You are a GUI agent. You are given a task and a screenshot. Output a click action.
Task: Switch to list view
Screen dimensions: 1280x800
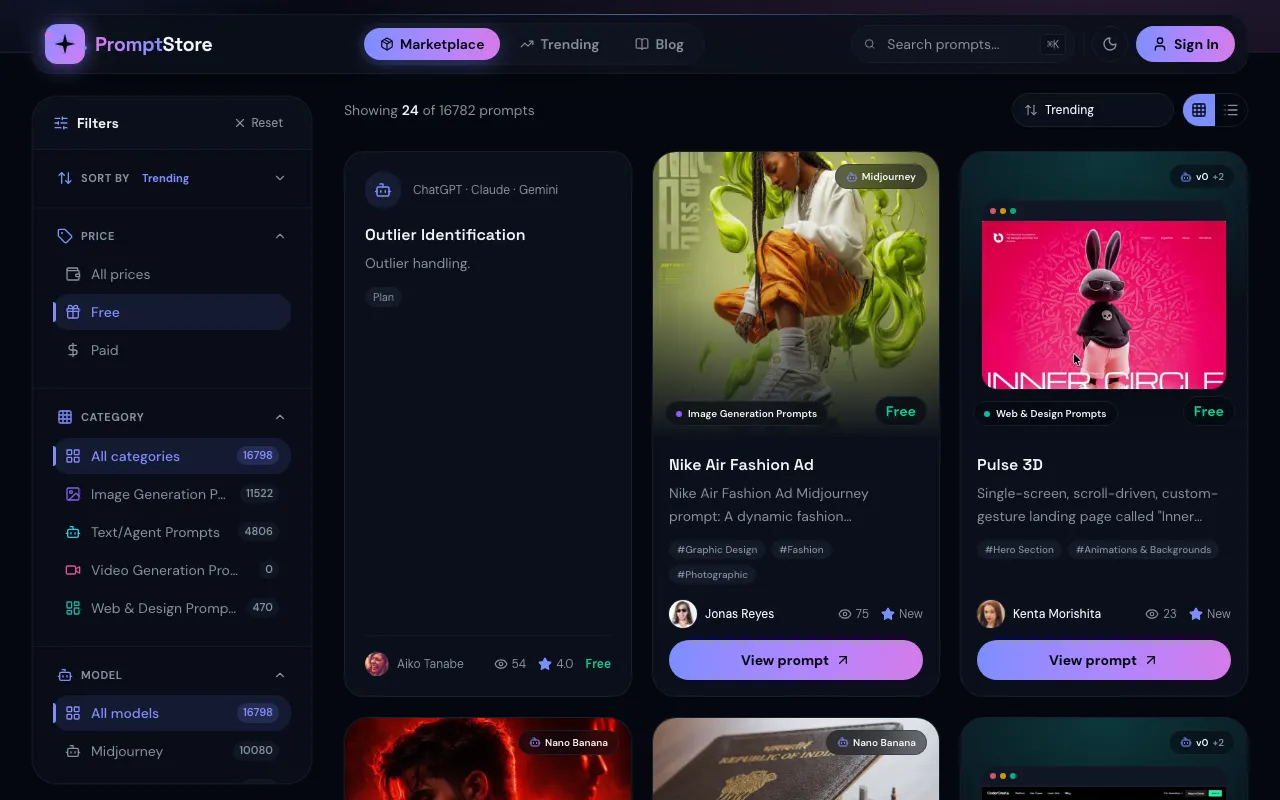tap(1231, 110)
